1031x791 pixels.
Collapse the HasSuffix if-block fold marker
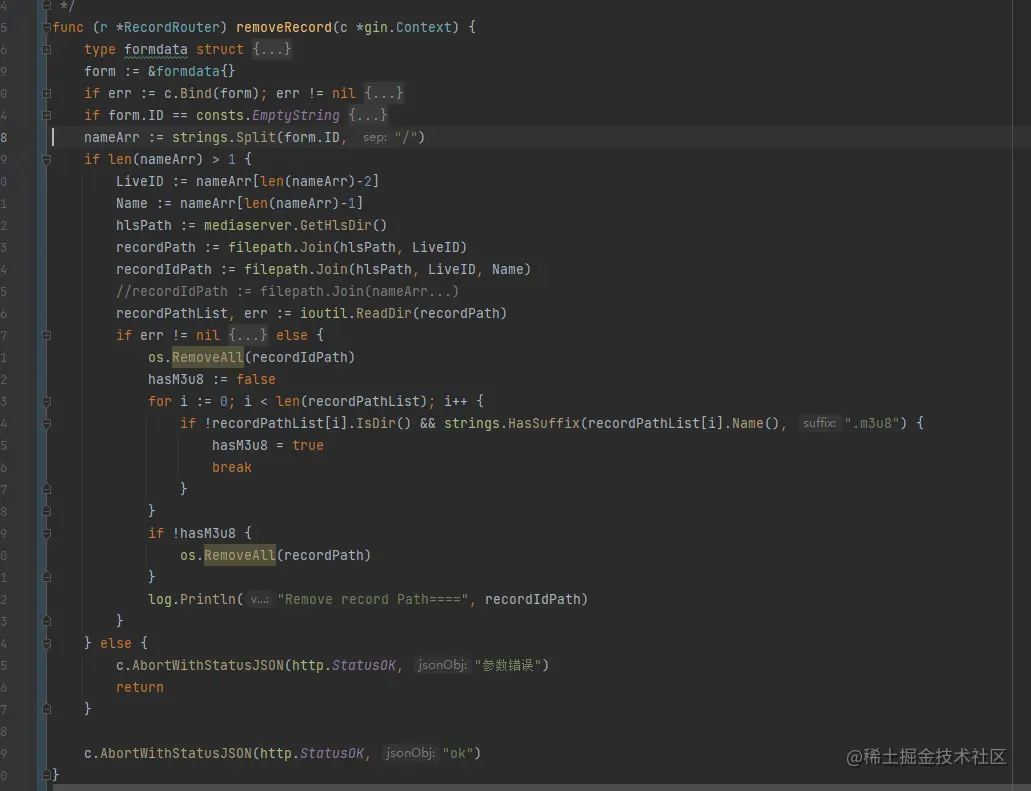click(47, 423)
